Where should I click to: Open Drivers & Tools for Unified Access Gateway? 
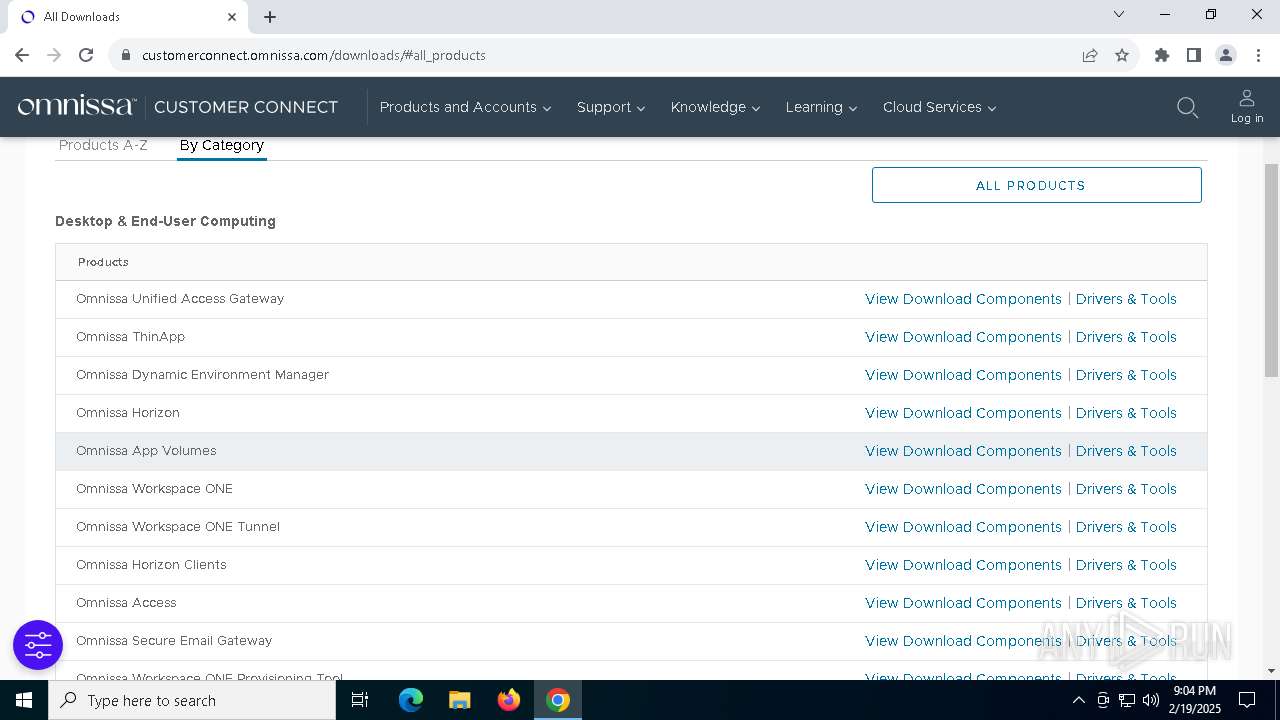pyautogui.click(x=1126, y=299)
